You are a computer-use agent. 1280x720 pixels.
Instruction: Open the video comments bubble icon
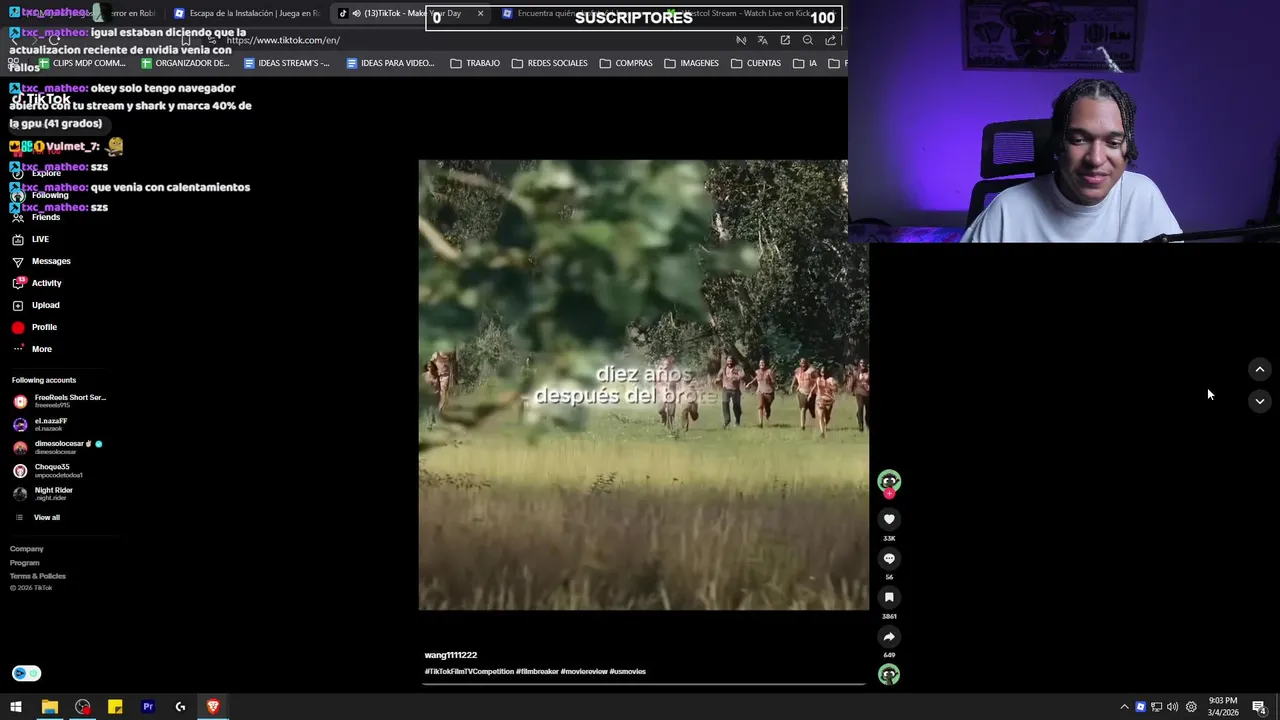pos(889,558)
